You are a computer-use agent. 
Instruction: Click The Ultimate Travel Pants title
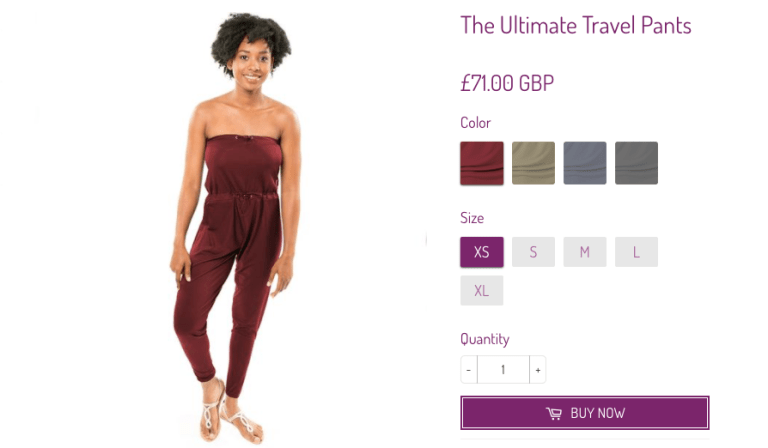[576, 25]
